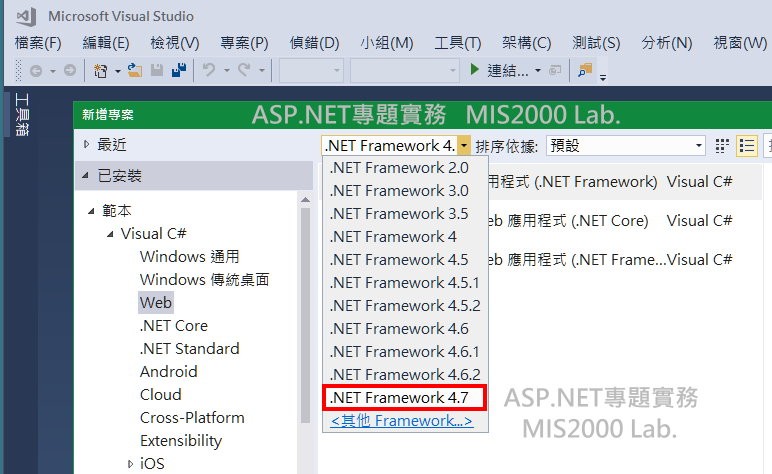Open the 測試(S) menu
This screenshot has width=772, height=474.
click(x=596, y=43)
